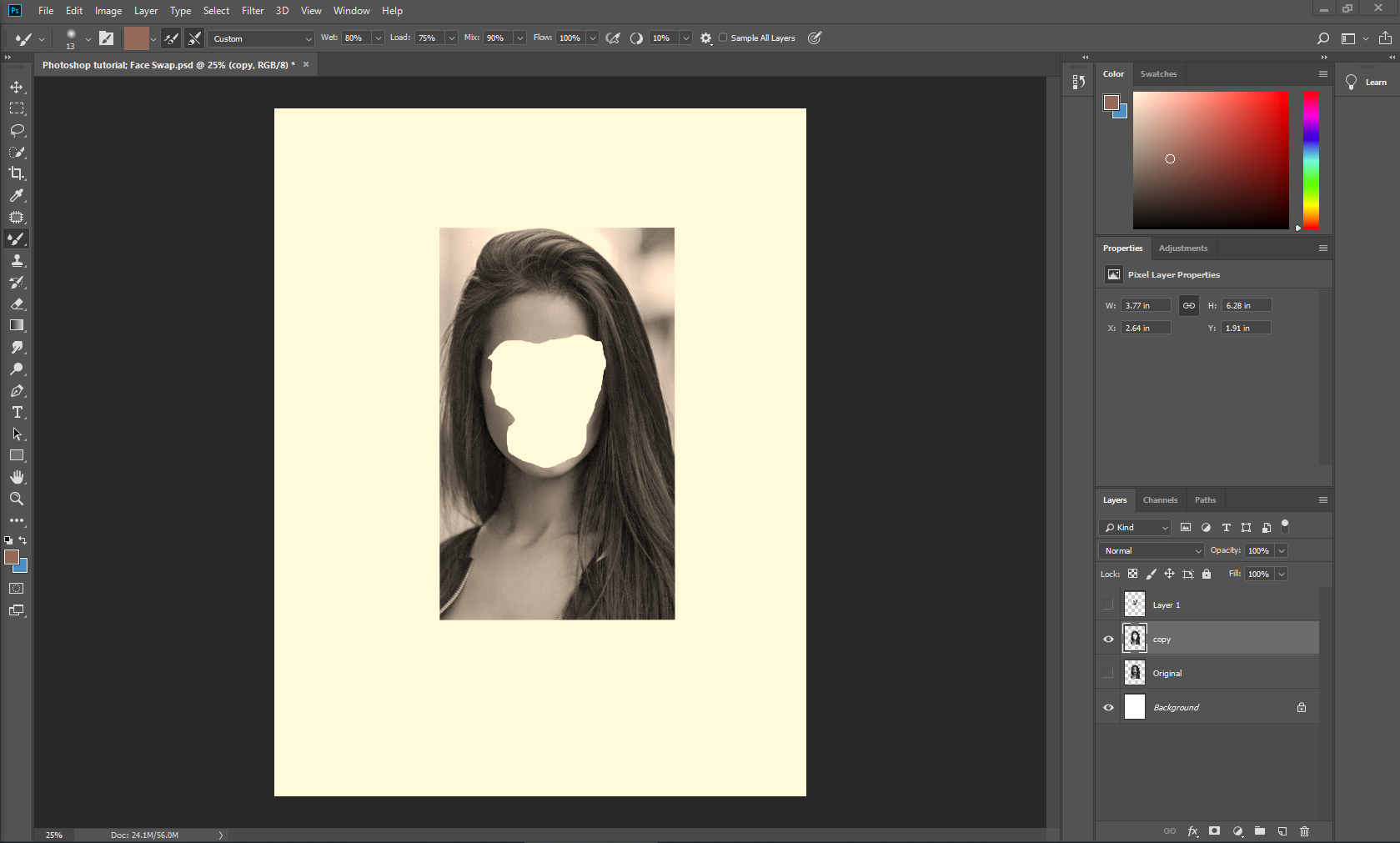Open the Normal blend mode dropdown
Viewport: 1400px width, 843px height.
tap(1152, 550)
